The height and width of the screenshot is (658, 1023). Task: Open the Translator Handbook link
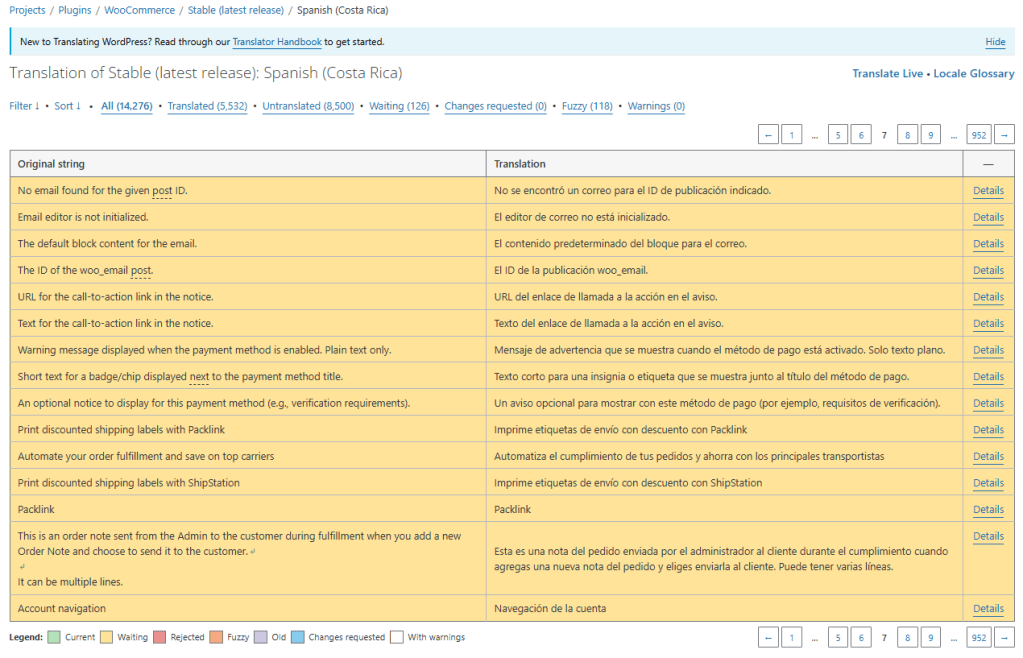tap(277, 42)
